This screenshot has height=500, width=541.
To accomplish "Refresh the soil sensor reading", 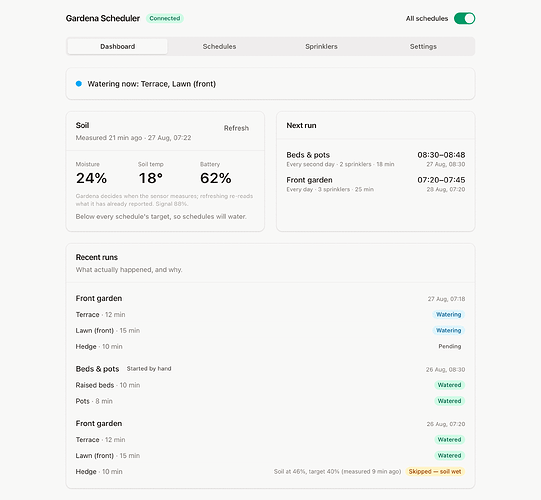I will [x=236, y=128].
